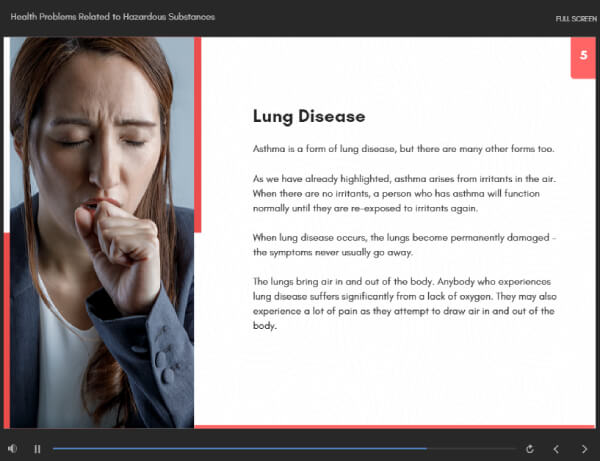Click the 'Lung Disease' heading

(x=308, y=117)
